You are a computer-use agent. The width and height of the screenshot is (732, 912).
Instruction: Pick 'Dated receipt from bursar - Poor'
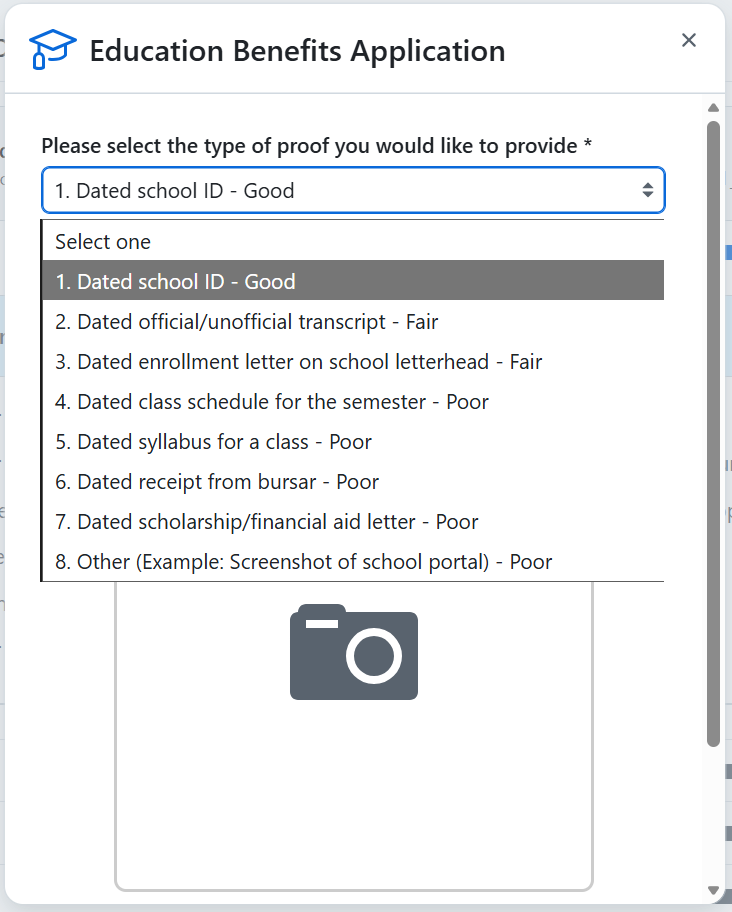217,482
